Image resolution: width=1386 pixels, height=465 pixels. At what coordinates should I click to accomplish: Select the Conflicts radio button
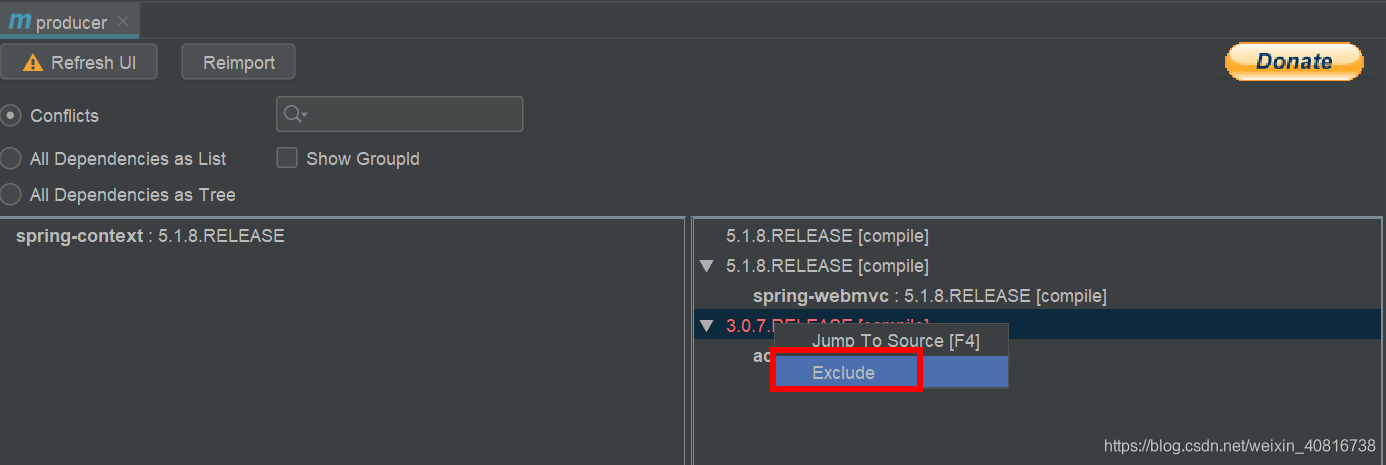[x=11, y=116]
